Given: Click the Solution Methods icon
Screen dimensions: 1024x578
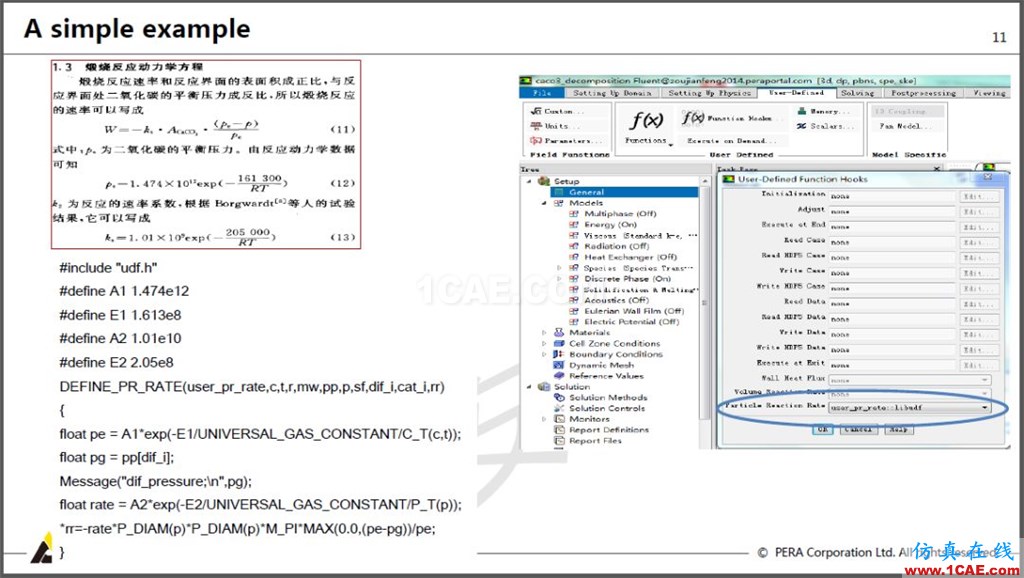Looking at the screenshot, I should (559, 397).
